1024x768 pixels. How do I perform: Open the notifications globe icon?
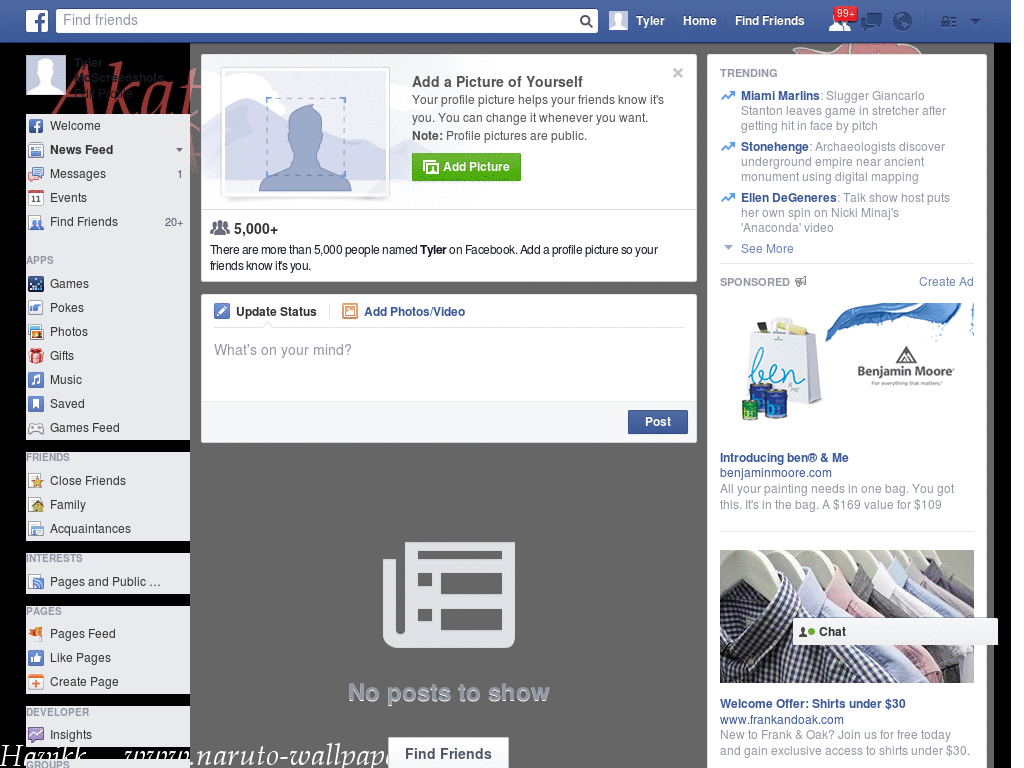(x=903, y=22)
